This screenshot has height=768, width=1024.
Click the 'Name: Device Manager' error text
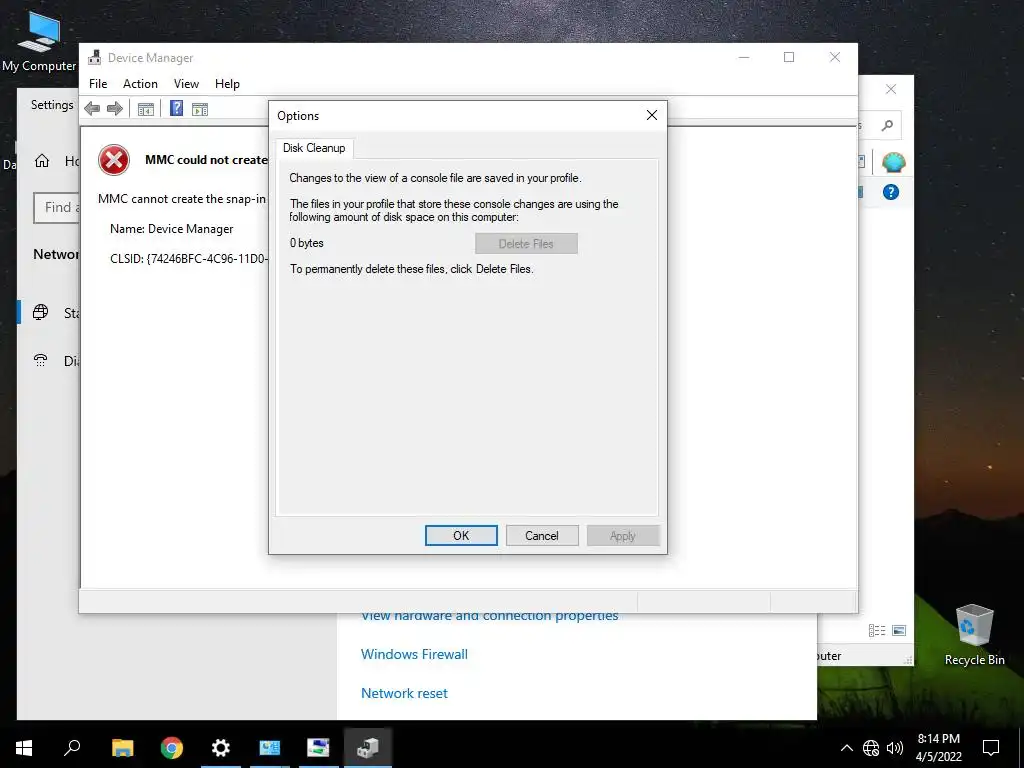click(x=172, y=229)
